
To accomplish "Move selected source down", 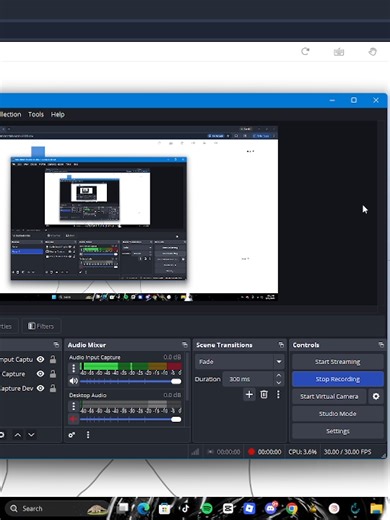I will click(31, 435).
